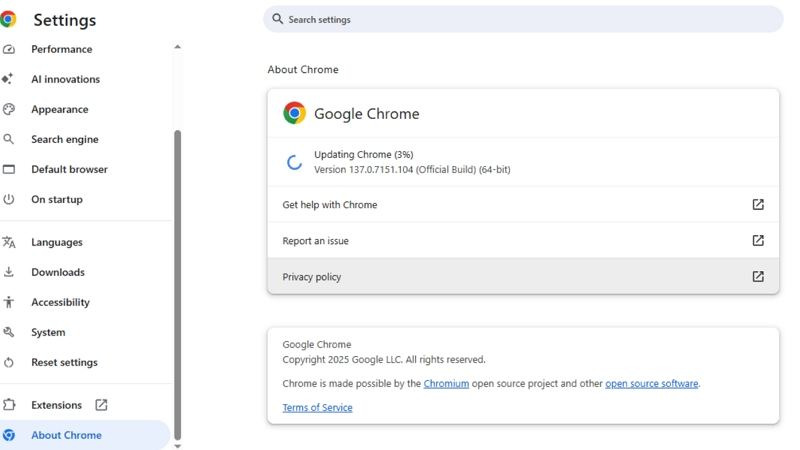Open the Chromium project link
This screenshot has height=450, width=800.
coord(446,384)
